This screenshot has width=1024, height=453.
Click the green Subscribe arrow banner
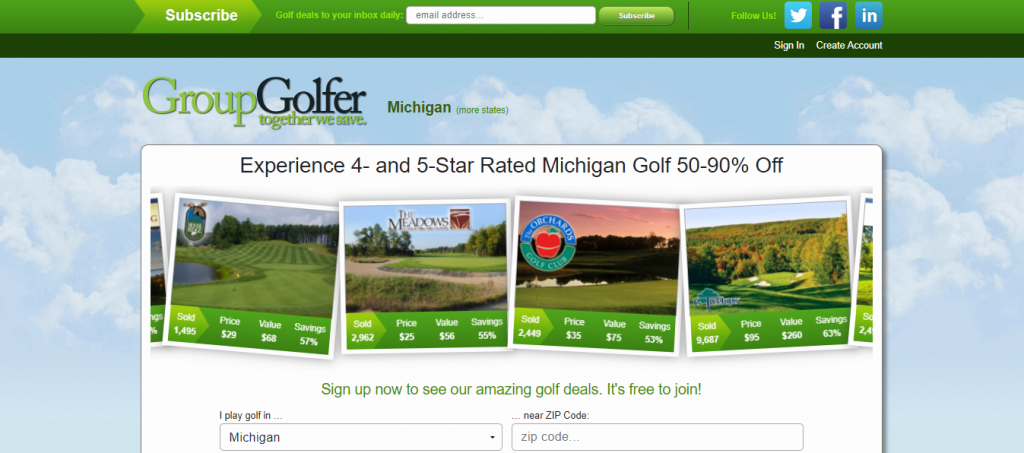point(197,16)
